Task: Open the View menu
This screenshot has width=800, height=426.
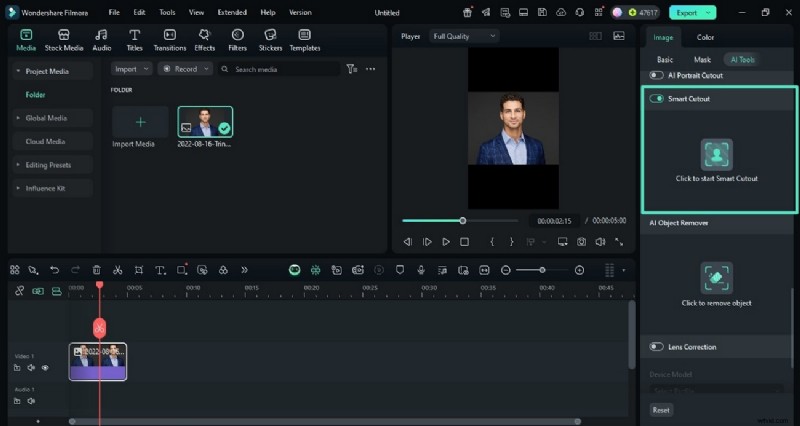Action: click(x=196, y=12)
